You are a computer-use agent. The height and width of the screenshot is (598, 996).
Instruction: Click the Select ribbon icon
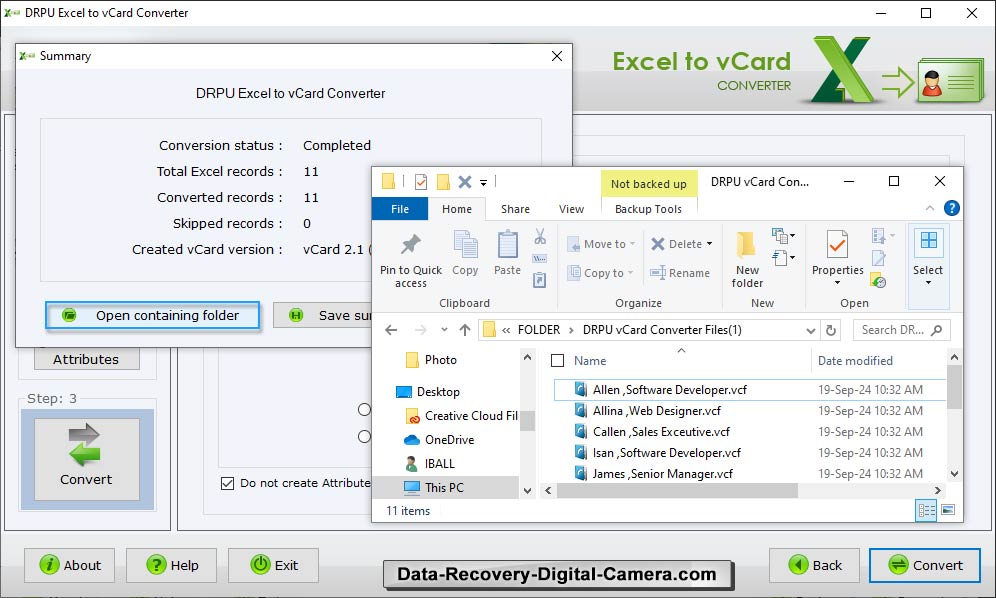929,240
